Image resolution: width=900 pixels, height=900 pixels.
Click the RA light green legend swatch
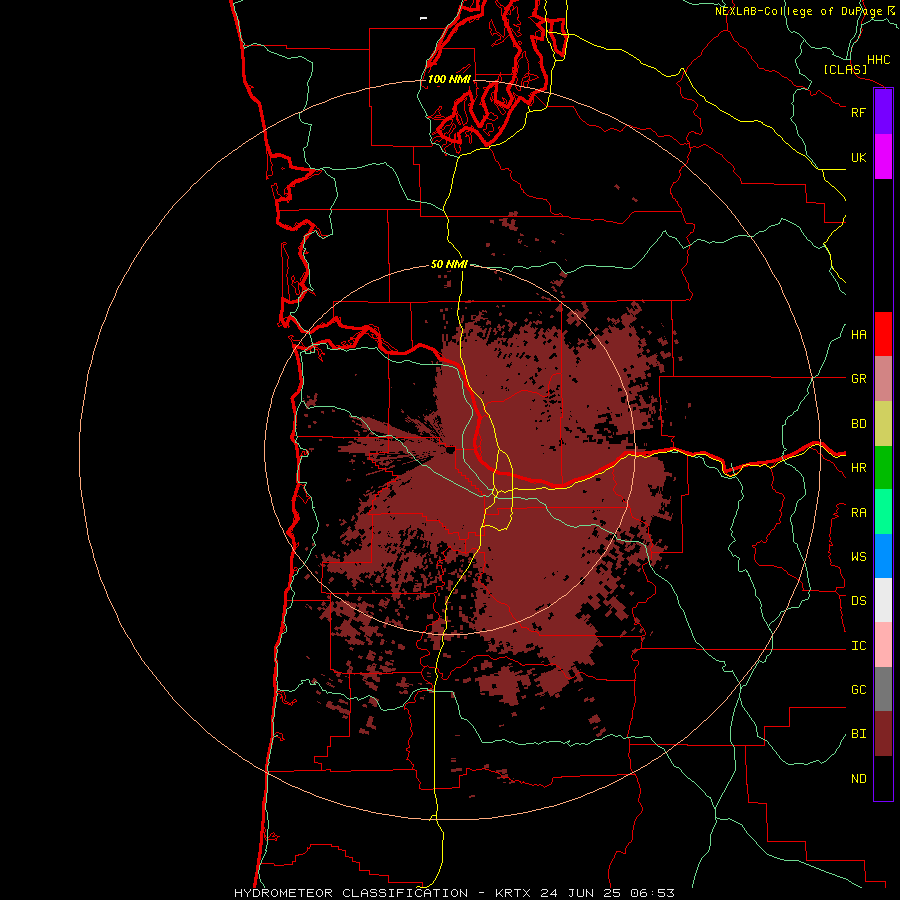(883, 512)
